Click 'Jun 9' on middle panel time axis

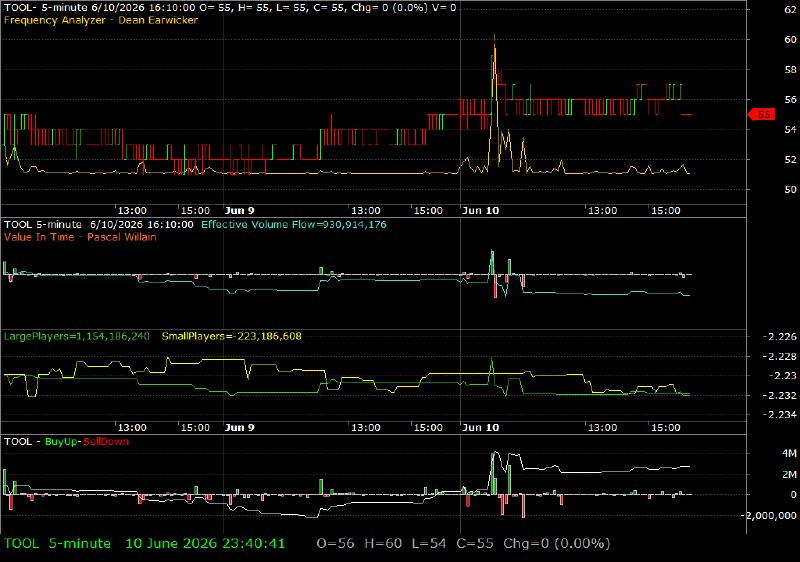(x=239, y=427)
